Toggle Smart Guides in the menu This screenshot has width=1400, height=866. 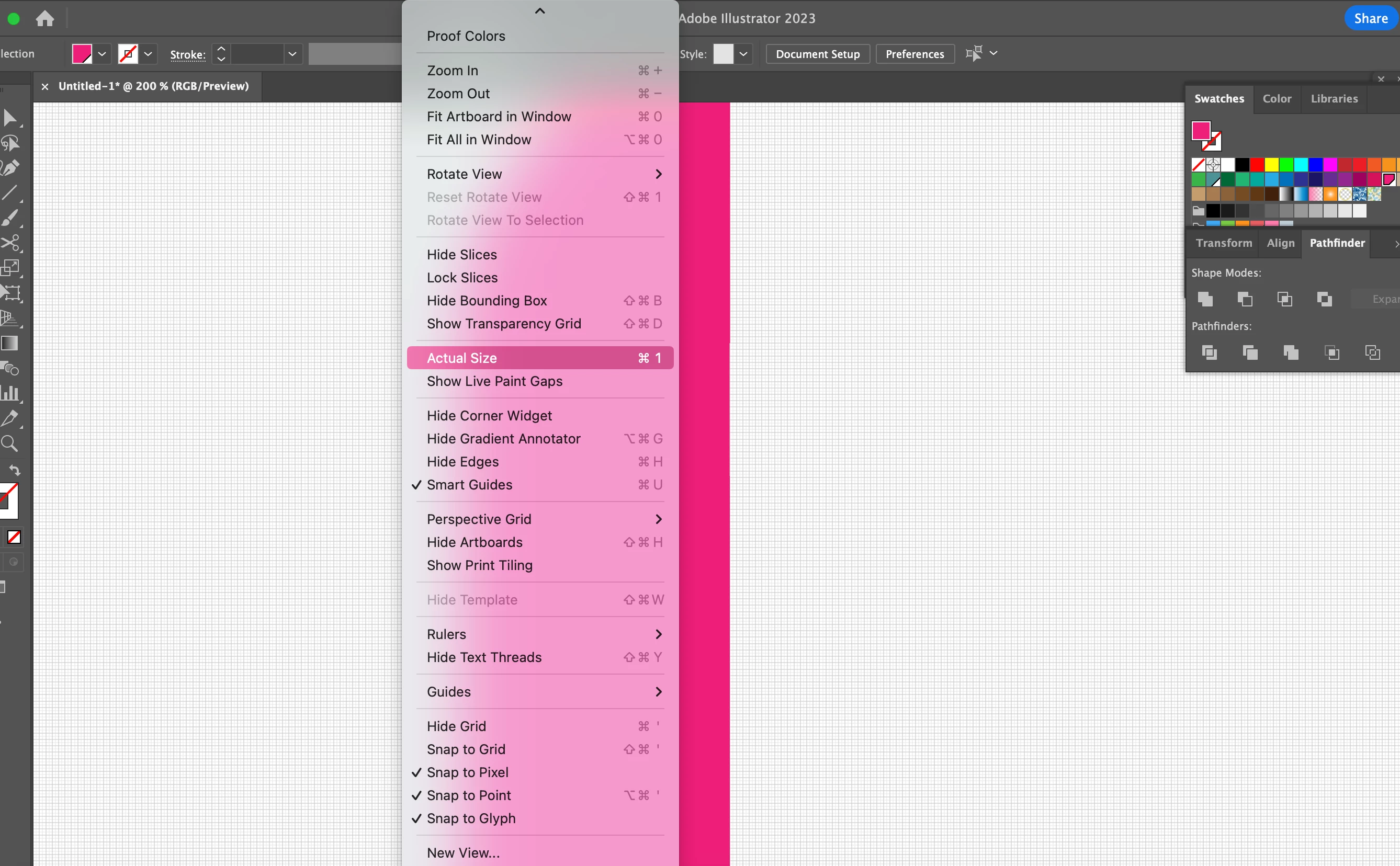[x=469, y=485]
